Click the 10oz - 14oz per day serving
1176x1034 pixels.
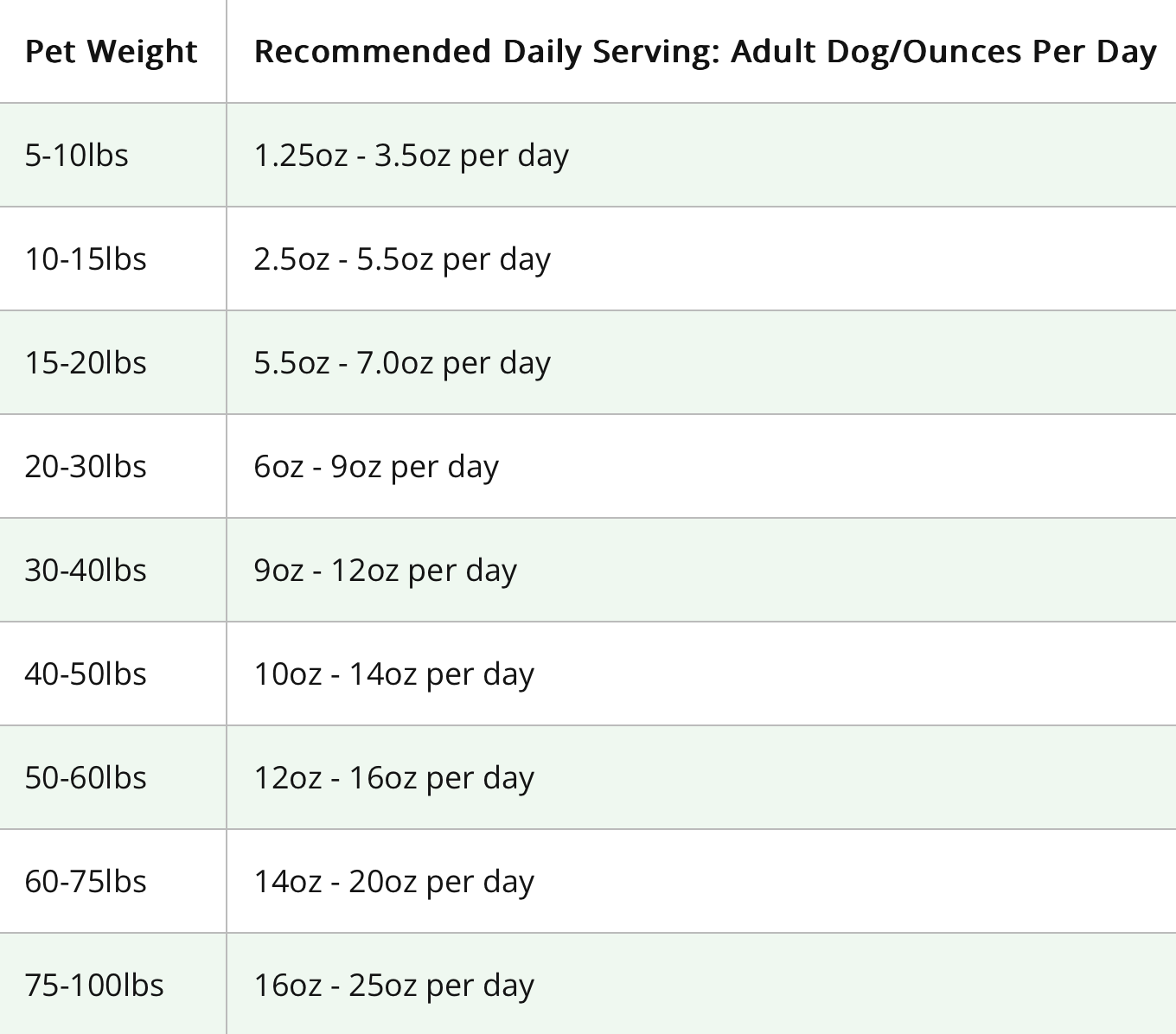click(x=394, y=674)
